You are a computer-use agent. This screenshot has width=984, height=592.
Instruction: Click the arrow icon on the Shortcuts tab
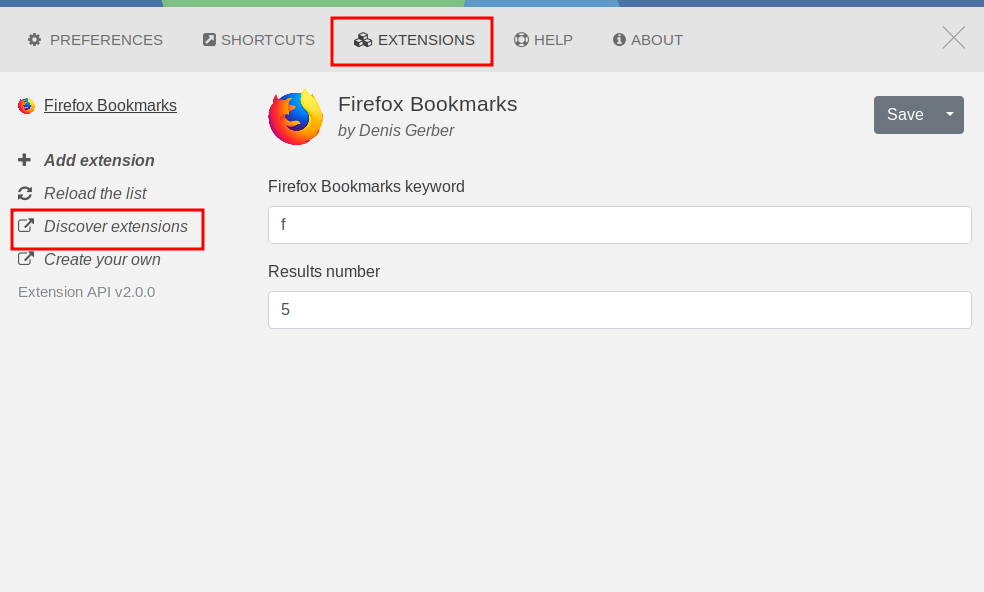coord(209,40)
